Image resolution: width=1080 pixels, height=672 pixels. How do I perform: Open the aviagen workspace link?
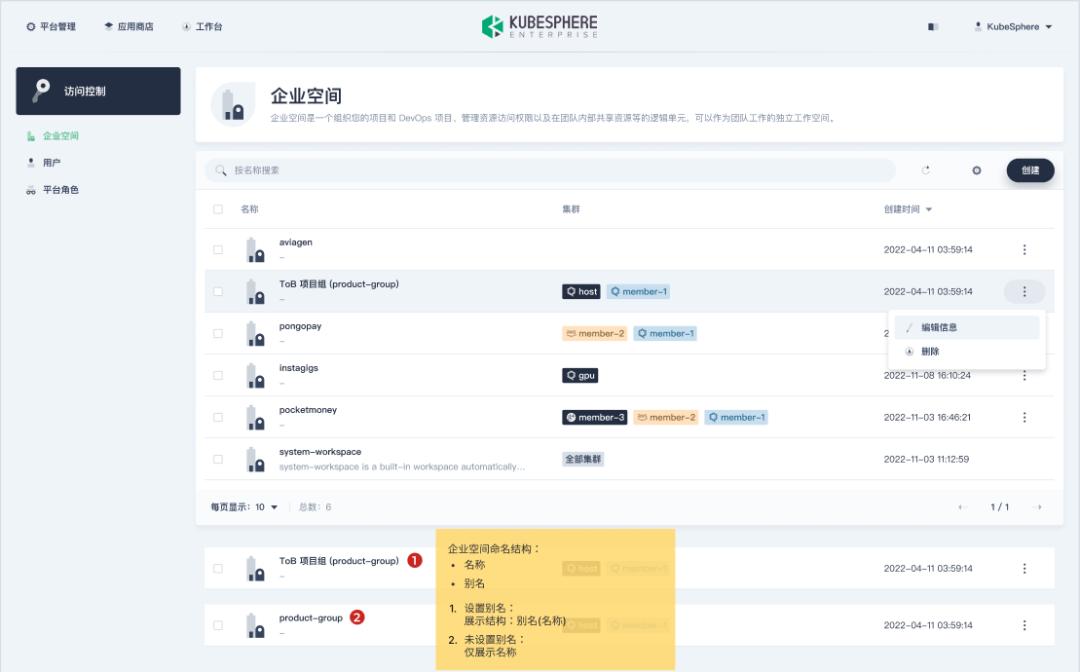295,242
